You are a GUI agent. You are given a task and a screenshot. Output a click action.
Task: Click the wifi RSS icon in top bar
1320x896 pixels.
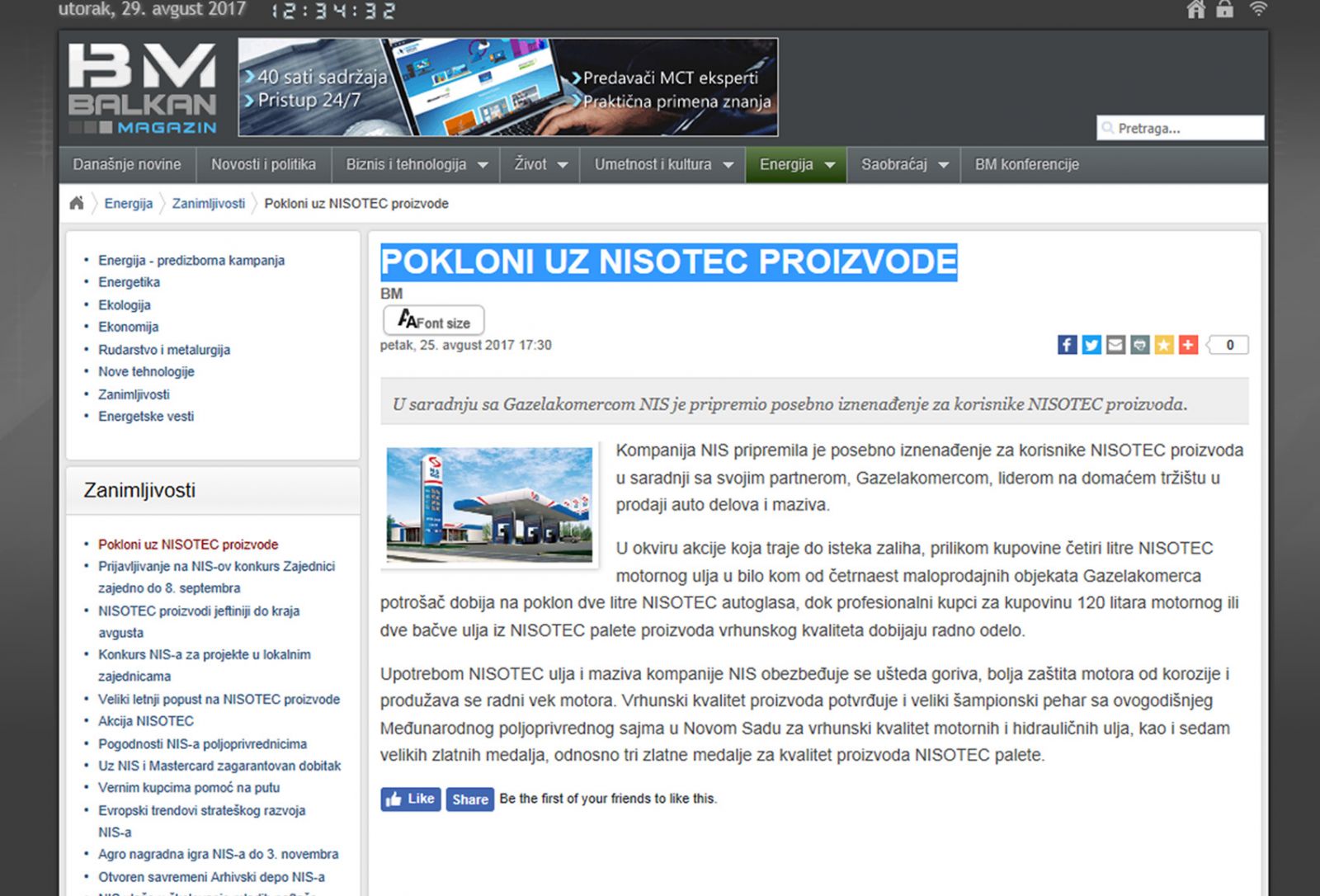point(1258,10)
